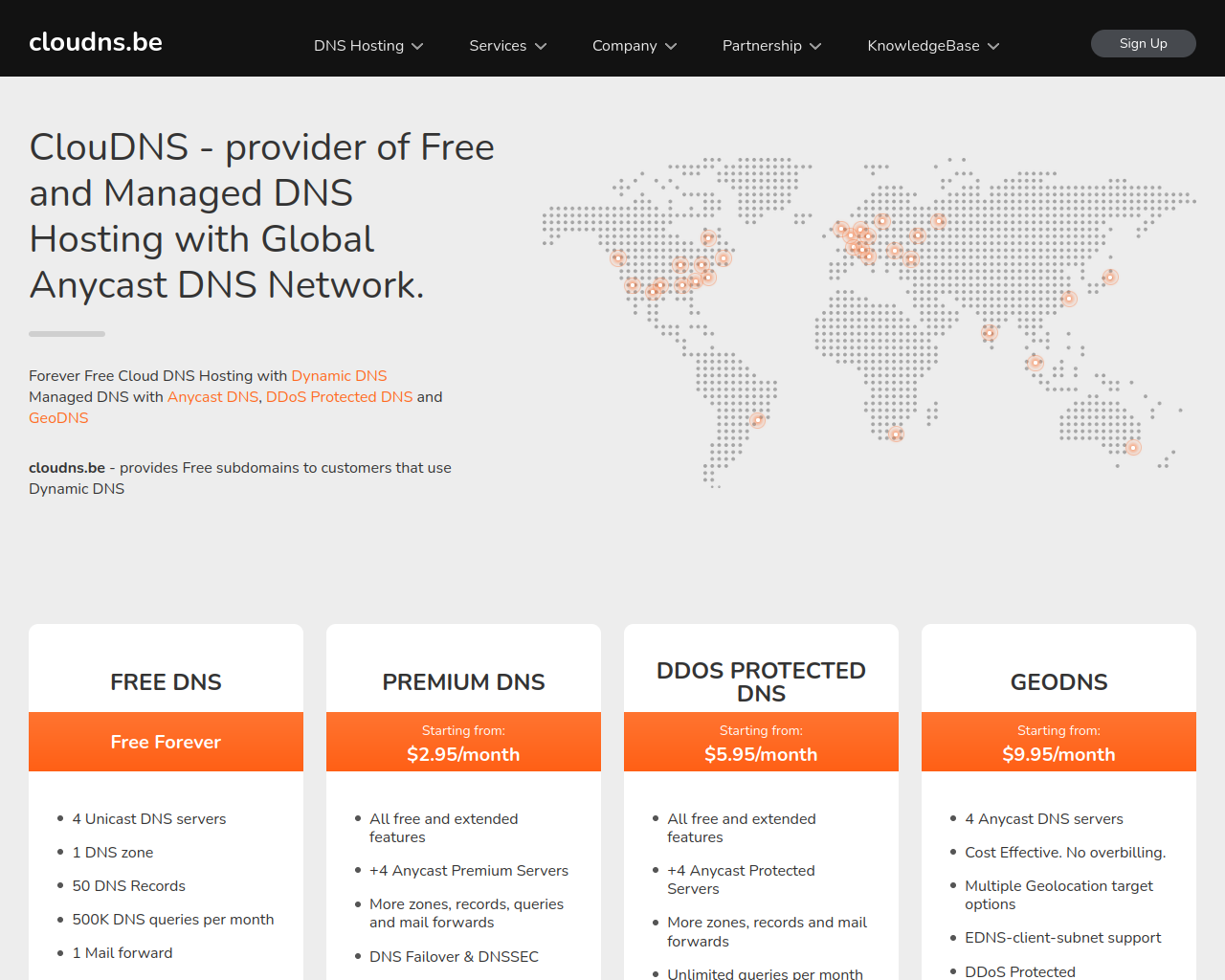Click the Sign Up button

(1144, 43)
